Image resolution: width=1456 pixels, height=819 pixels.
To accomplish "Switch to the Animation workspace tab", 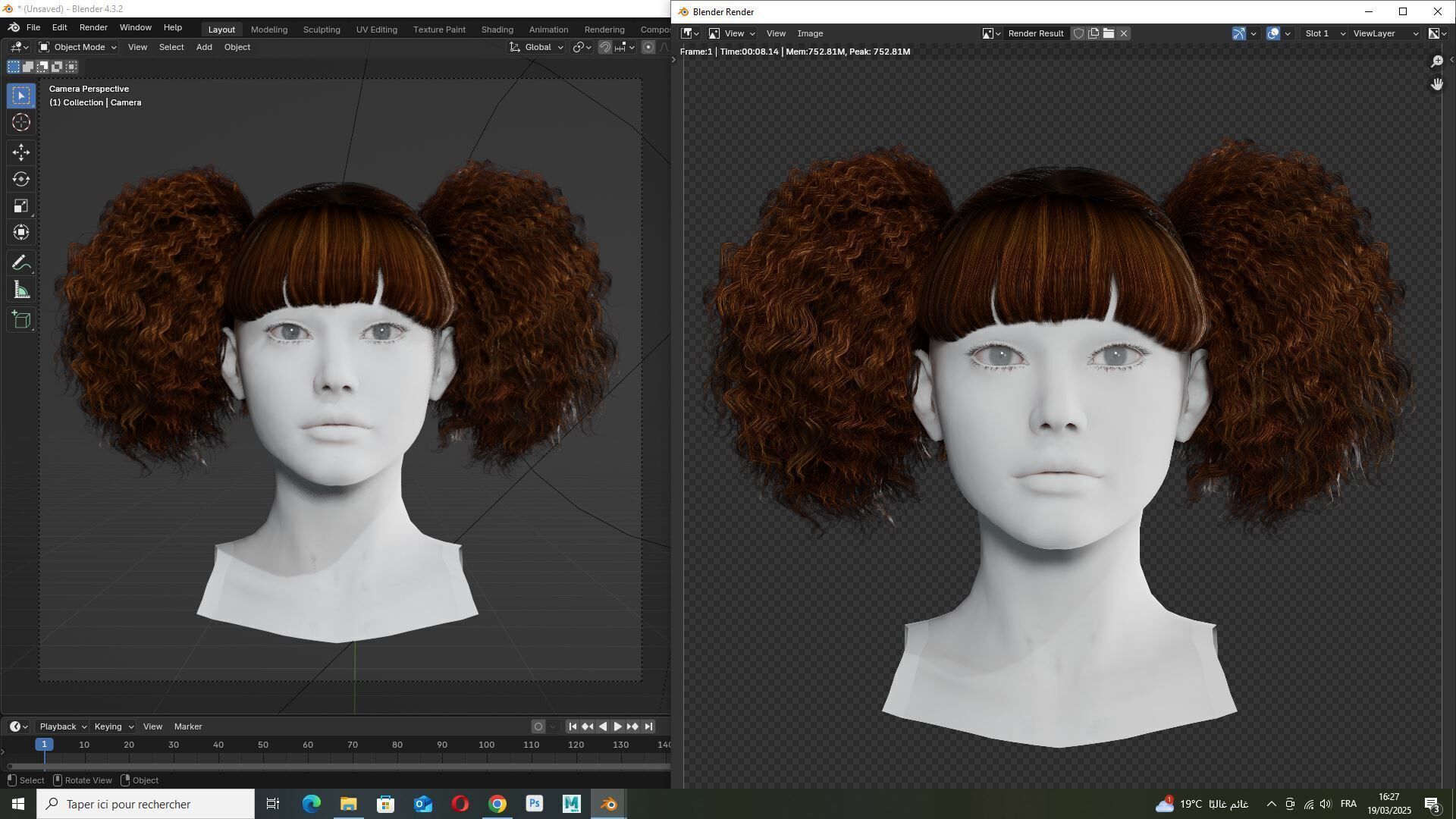I will [548, 30].
